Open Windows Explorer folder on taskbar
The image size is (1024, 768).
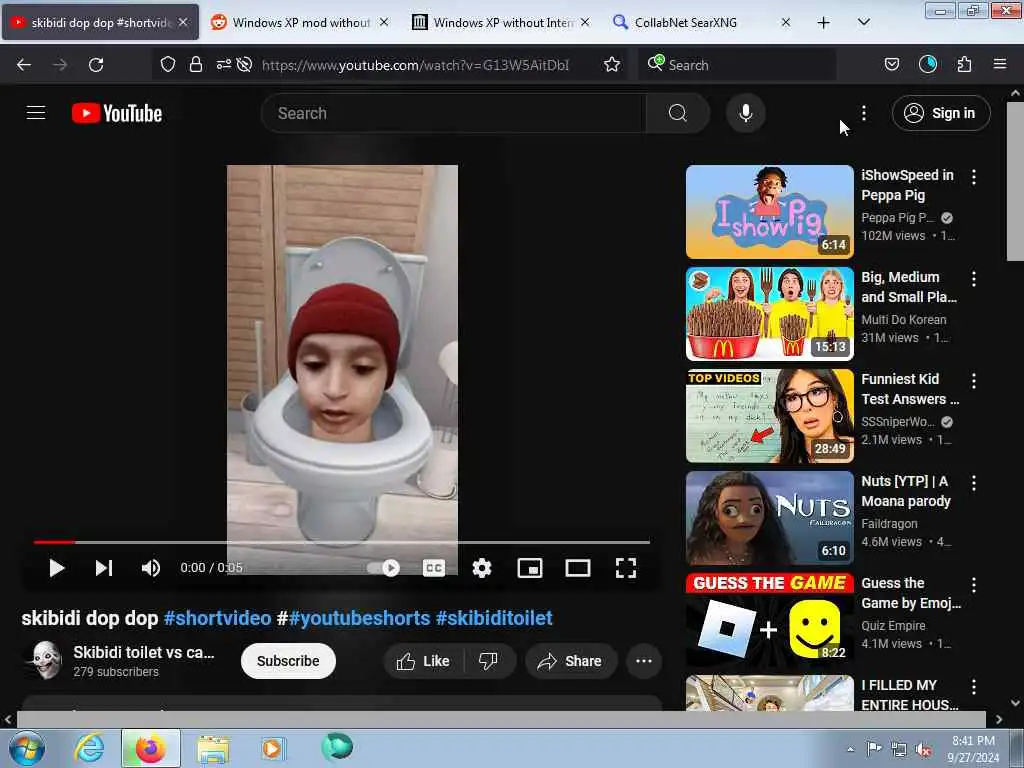(x=213, y=749)
